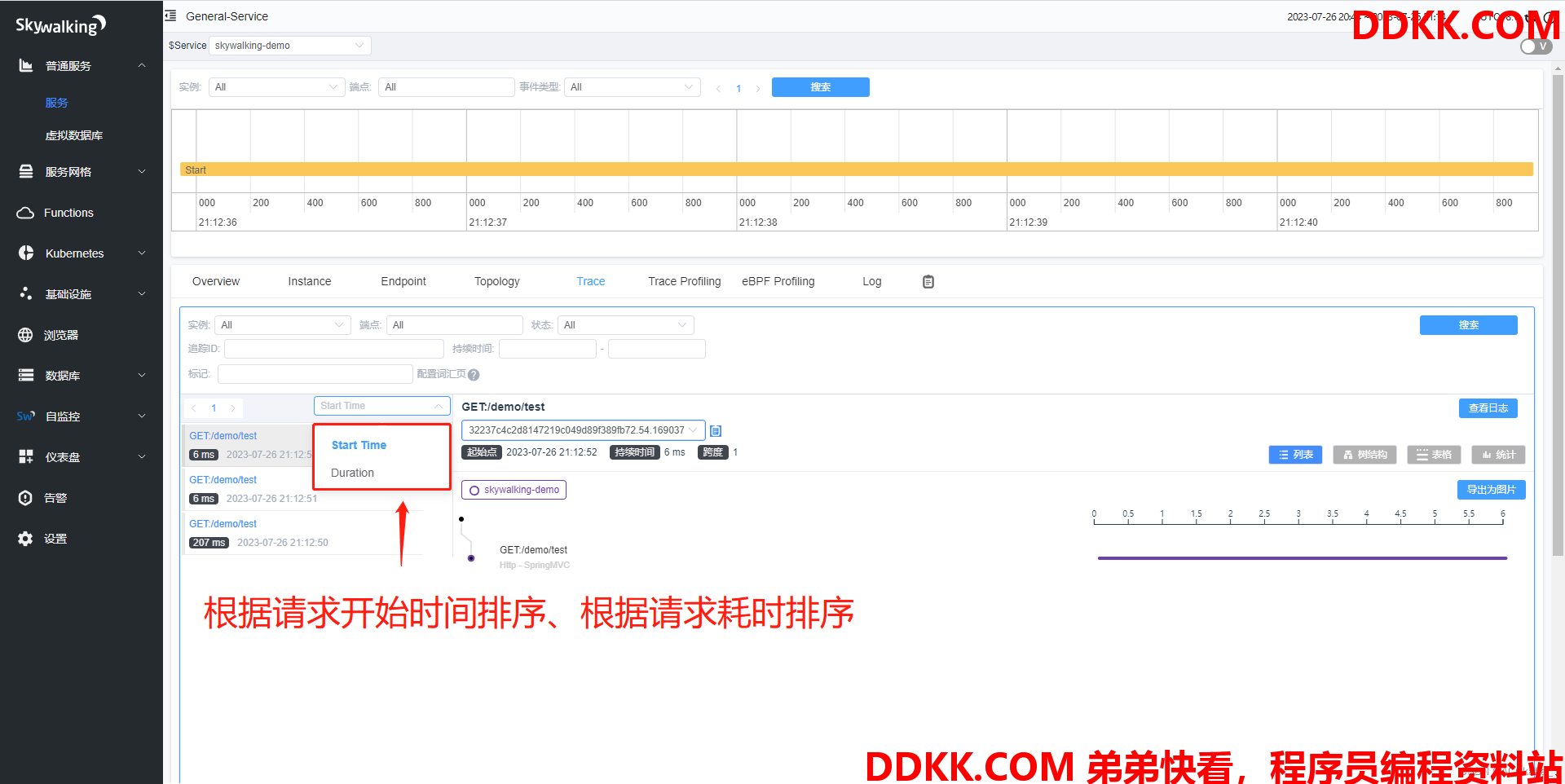Switch to 统计 view
This screenshot has width=1565, height=784.
click(x=1499, y=455)
